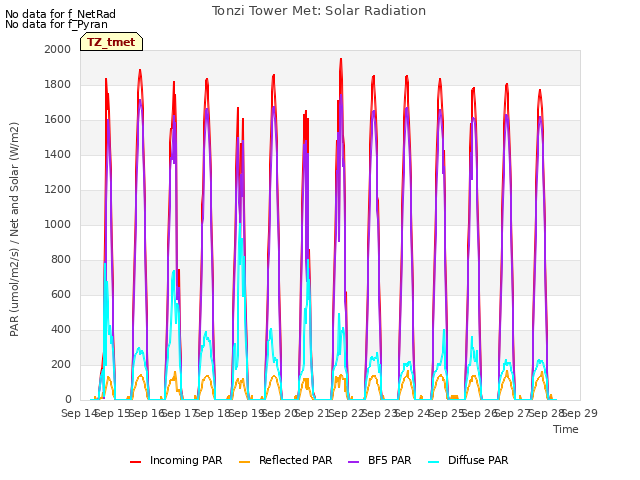Click the purple BF5 PAR legend swatch
The image size is (640, 480).
[x=353, y=462]
